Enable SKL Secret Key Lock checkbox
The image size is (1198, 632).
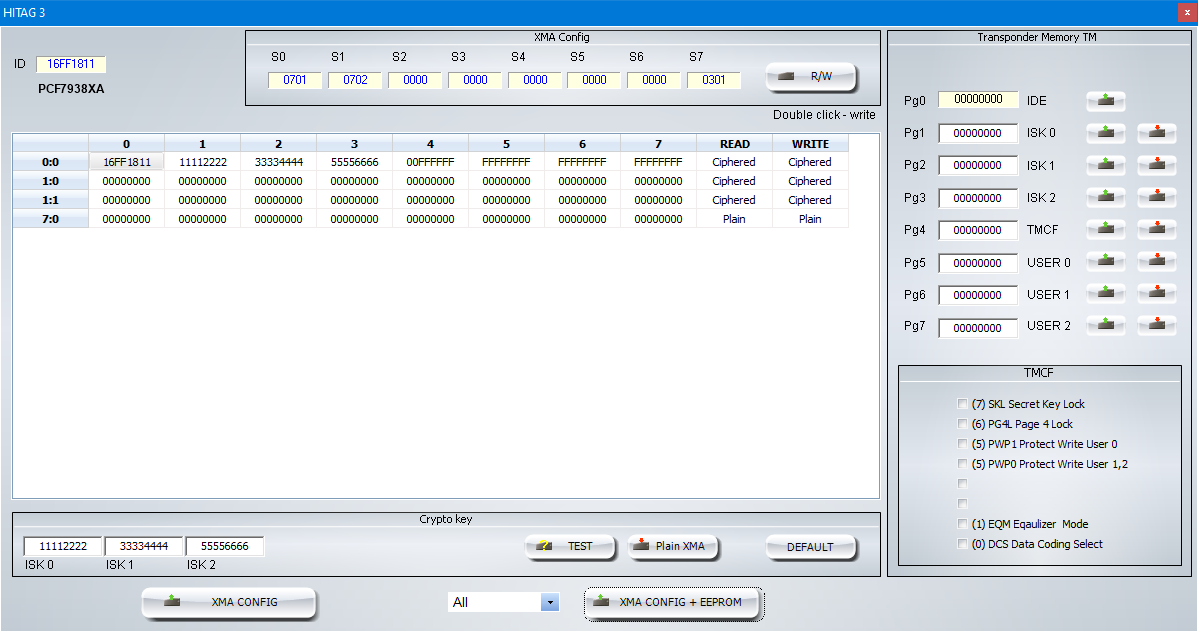(963, 404)
